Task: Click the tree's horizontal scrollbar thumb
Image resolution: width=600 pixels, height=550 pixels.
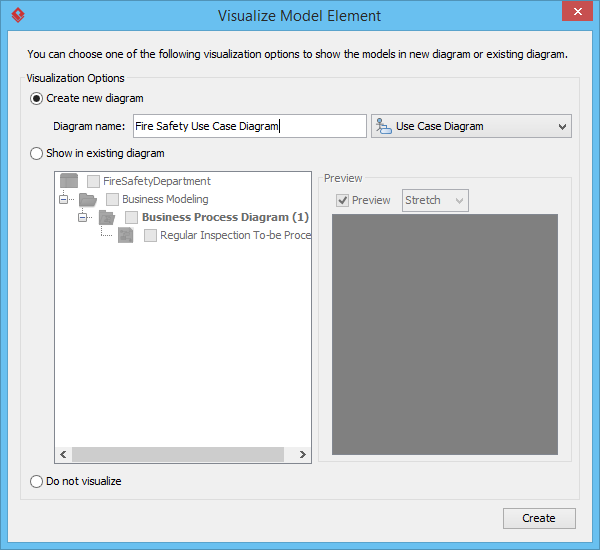Action: (178, 454)
